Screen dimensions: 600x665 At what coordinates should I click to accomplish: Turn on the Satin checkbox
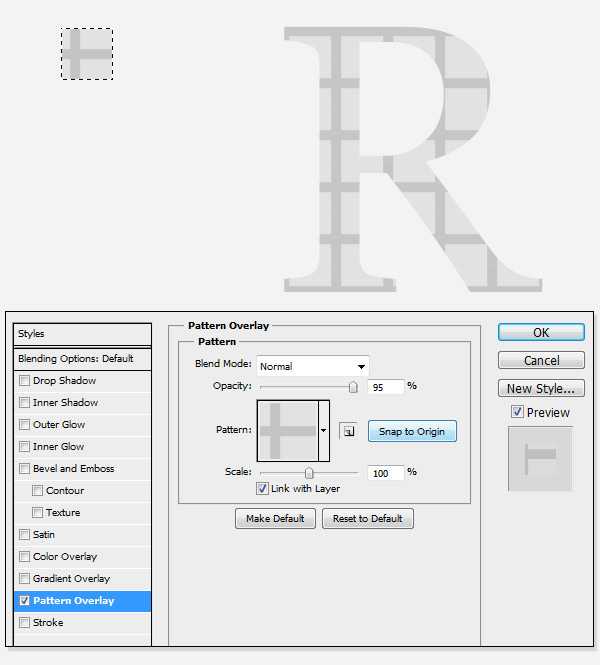coord(25,535)
